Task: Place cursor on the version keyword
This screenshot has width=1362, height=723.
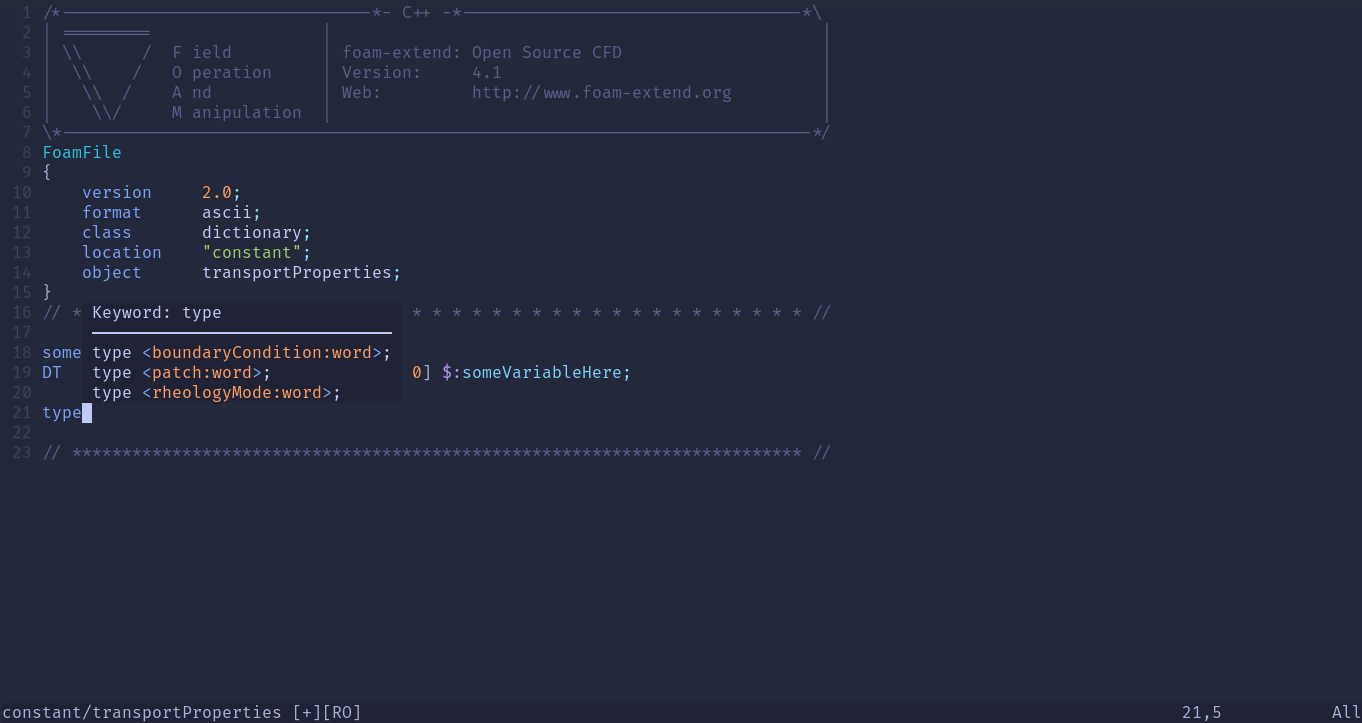Action: click(x=116, y=192)
